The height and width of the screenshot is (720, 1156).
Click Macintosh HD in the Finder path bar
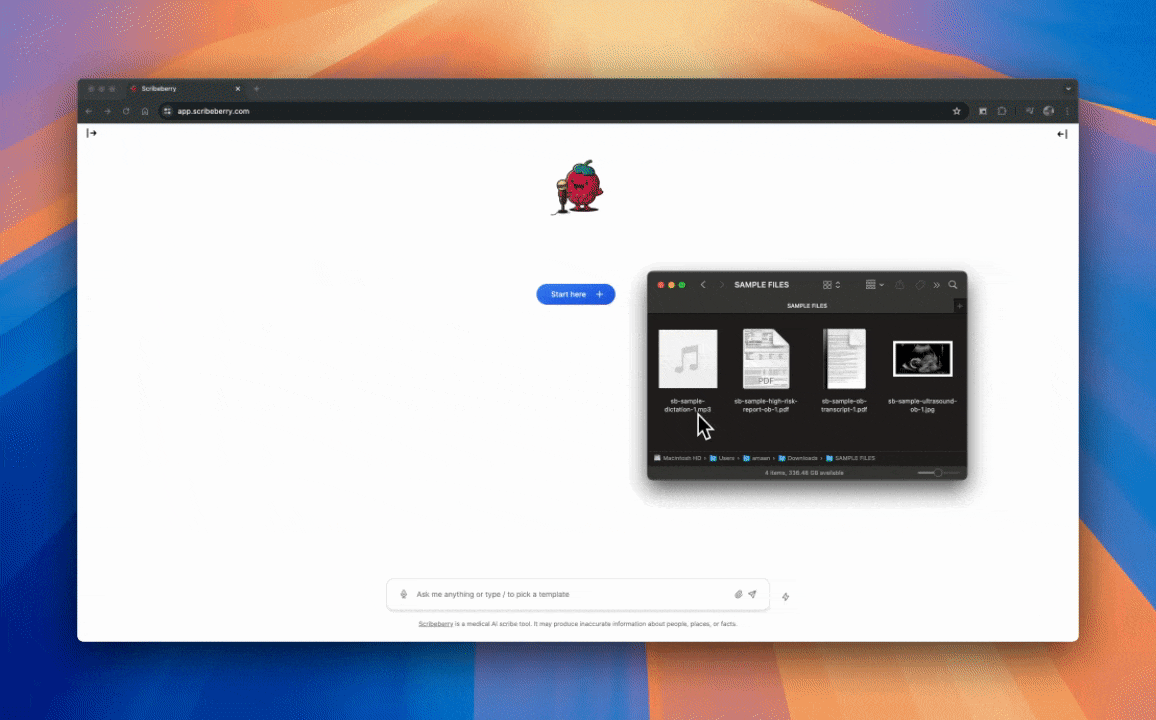(x=678, y=458)
